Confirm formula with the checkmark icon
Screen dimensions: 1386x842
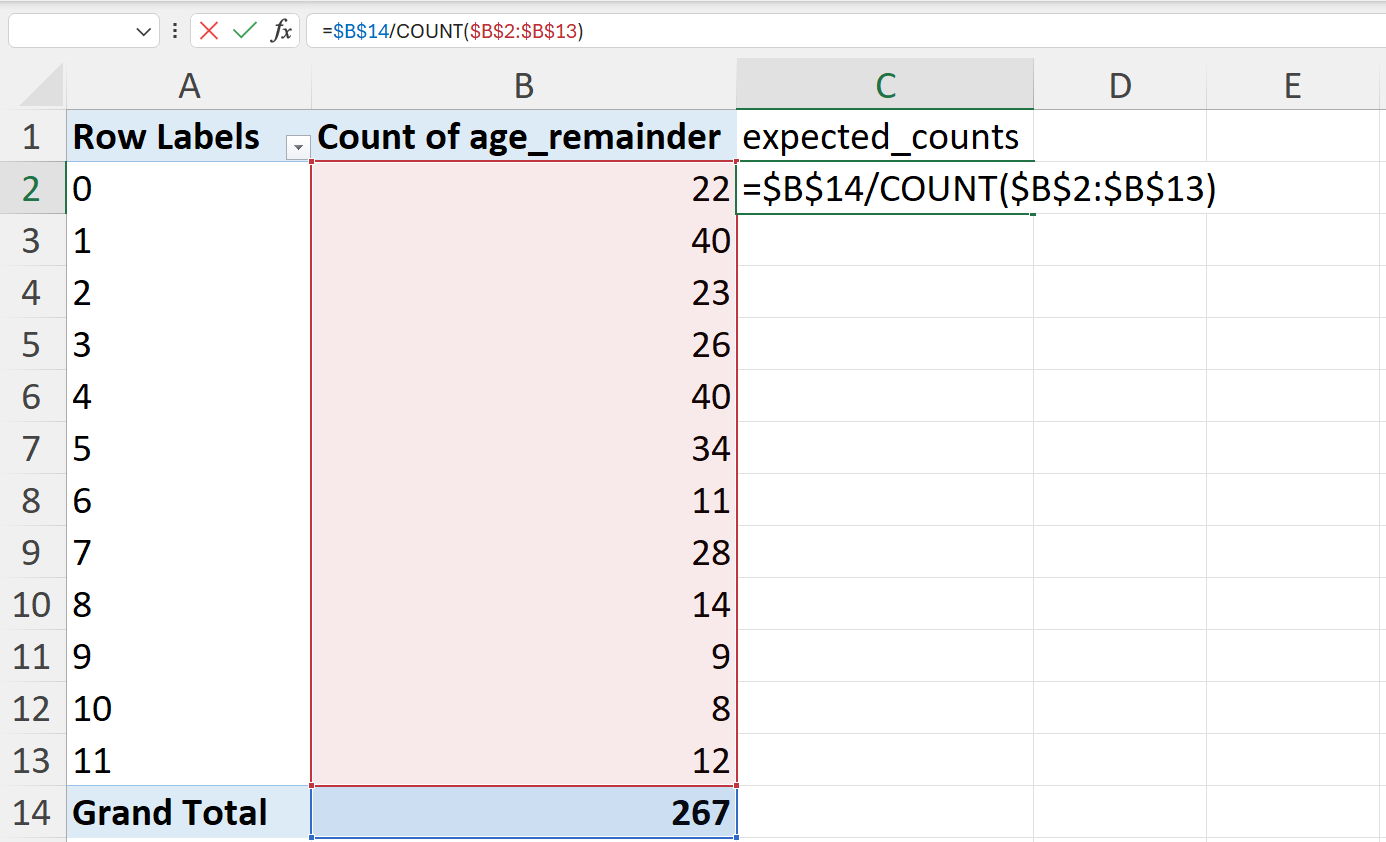coord(245,31)
